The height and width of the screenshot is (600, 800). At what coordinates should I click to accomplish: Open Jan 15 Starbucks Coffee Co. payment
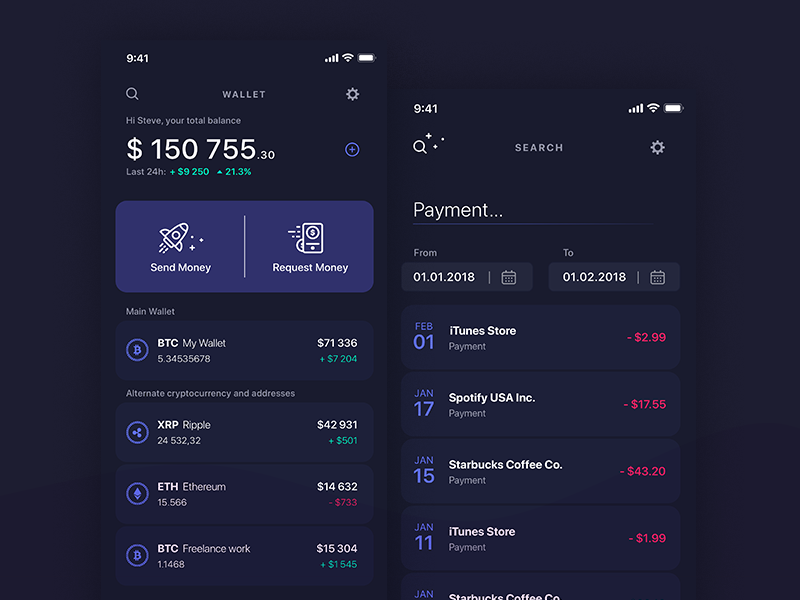tap(540, 471)
